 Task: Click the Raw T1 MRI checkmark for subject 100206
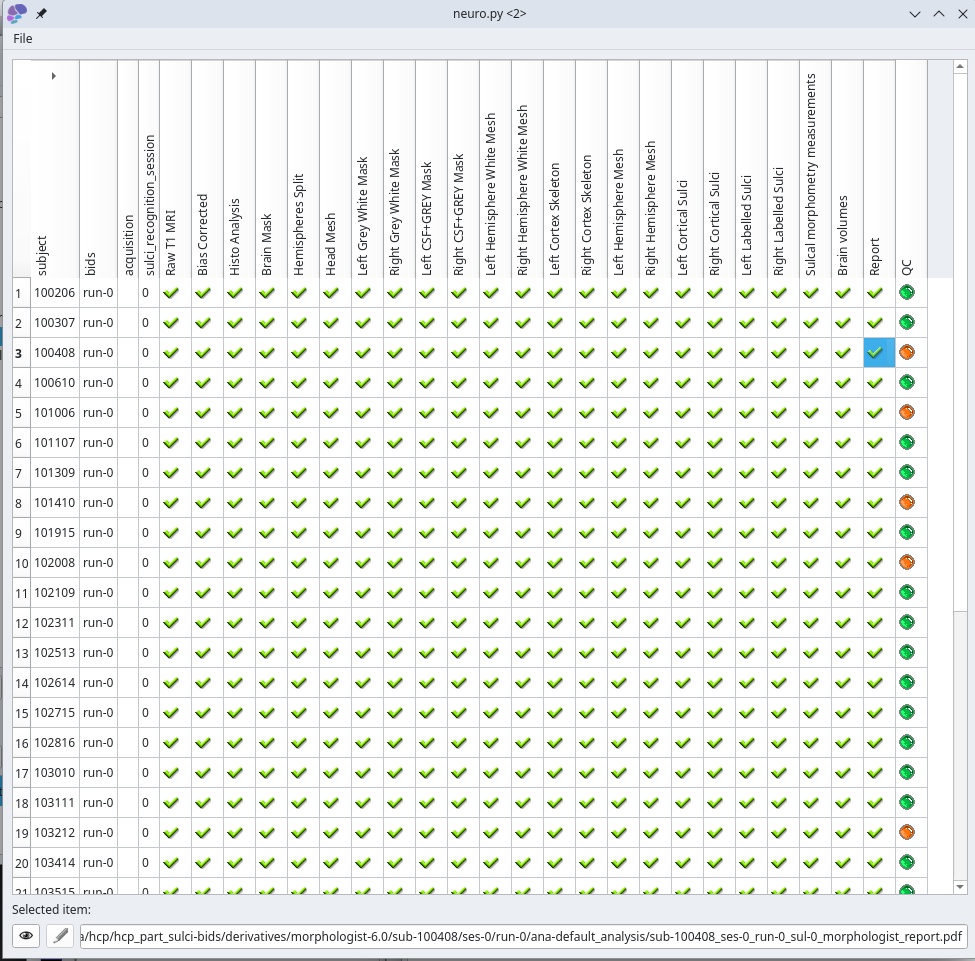[x=171, y=292]
